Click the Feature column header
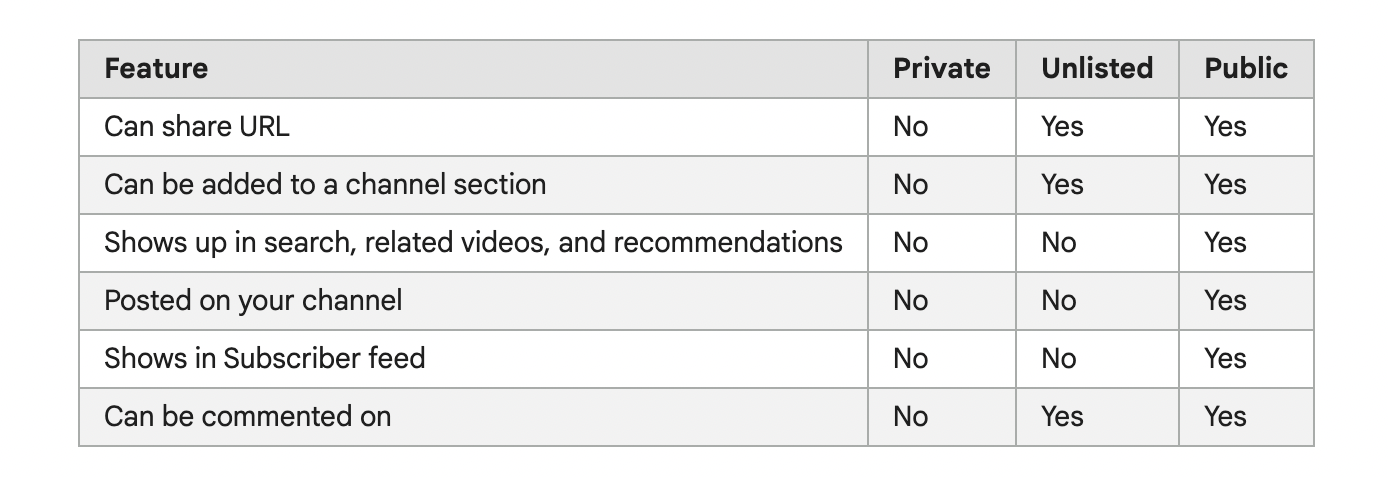This screenshot has height=478, width=1388. (156, 69)
